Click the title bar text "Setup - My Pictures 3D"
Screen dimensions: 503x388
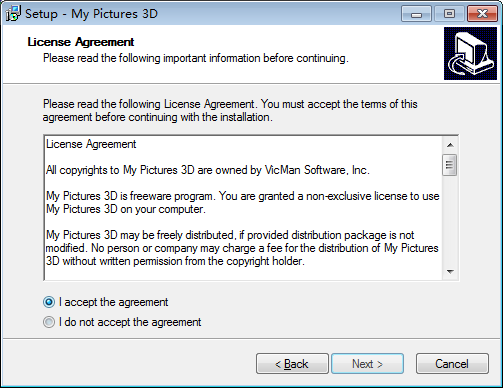(91, 14)
